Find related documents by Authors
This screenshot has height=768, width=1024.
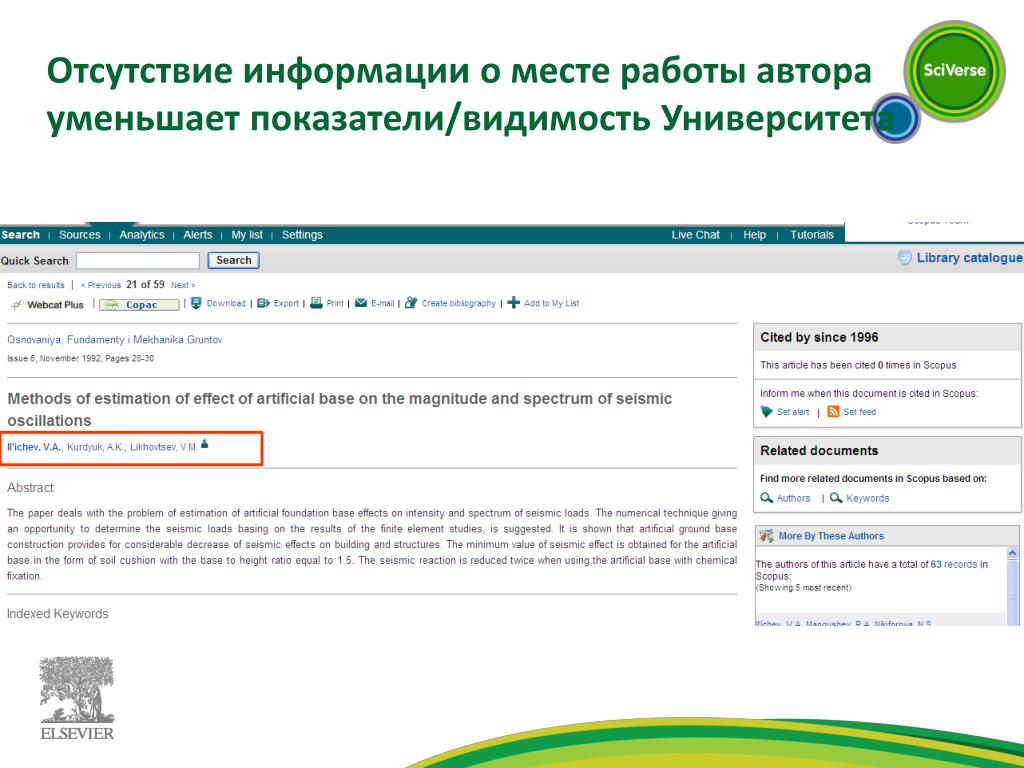[793, 498]
